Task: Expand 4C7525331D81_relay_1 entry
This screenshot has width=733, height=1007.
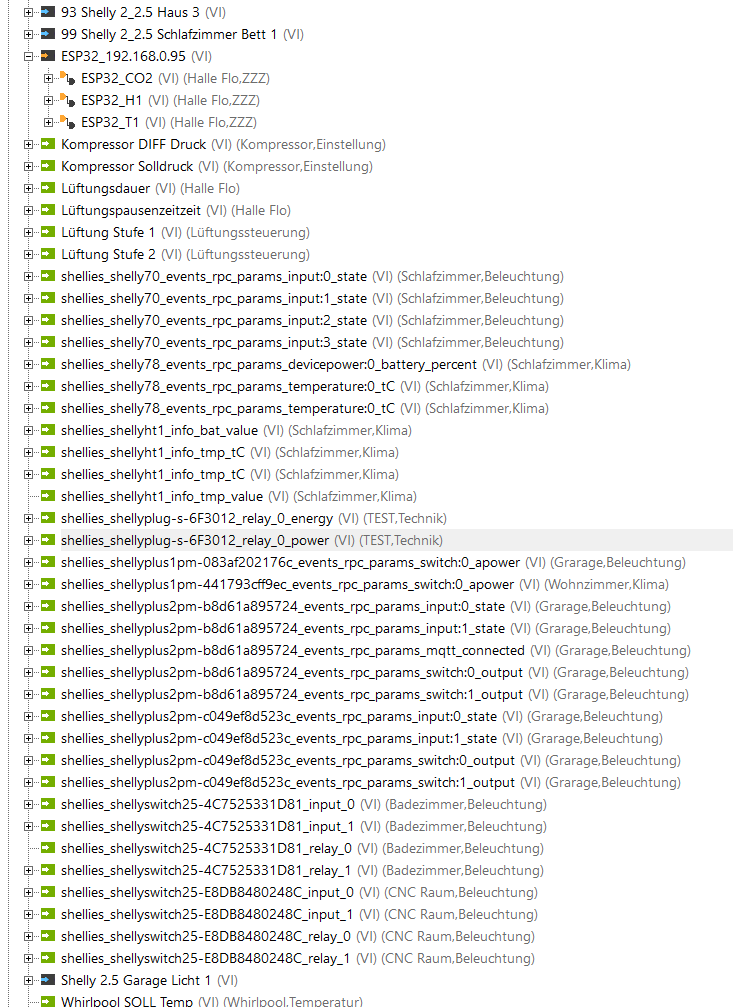Action: point(28,870)
